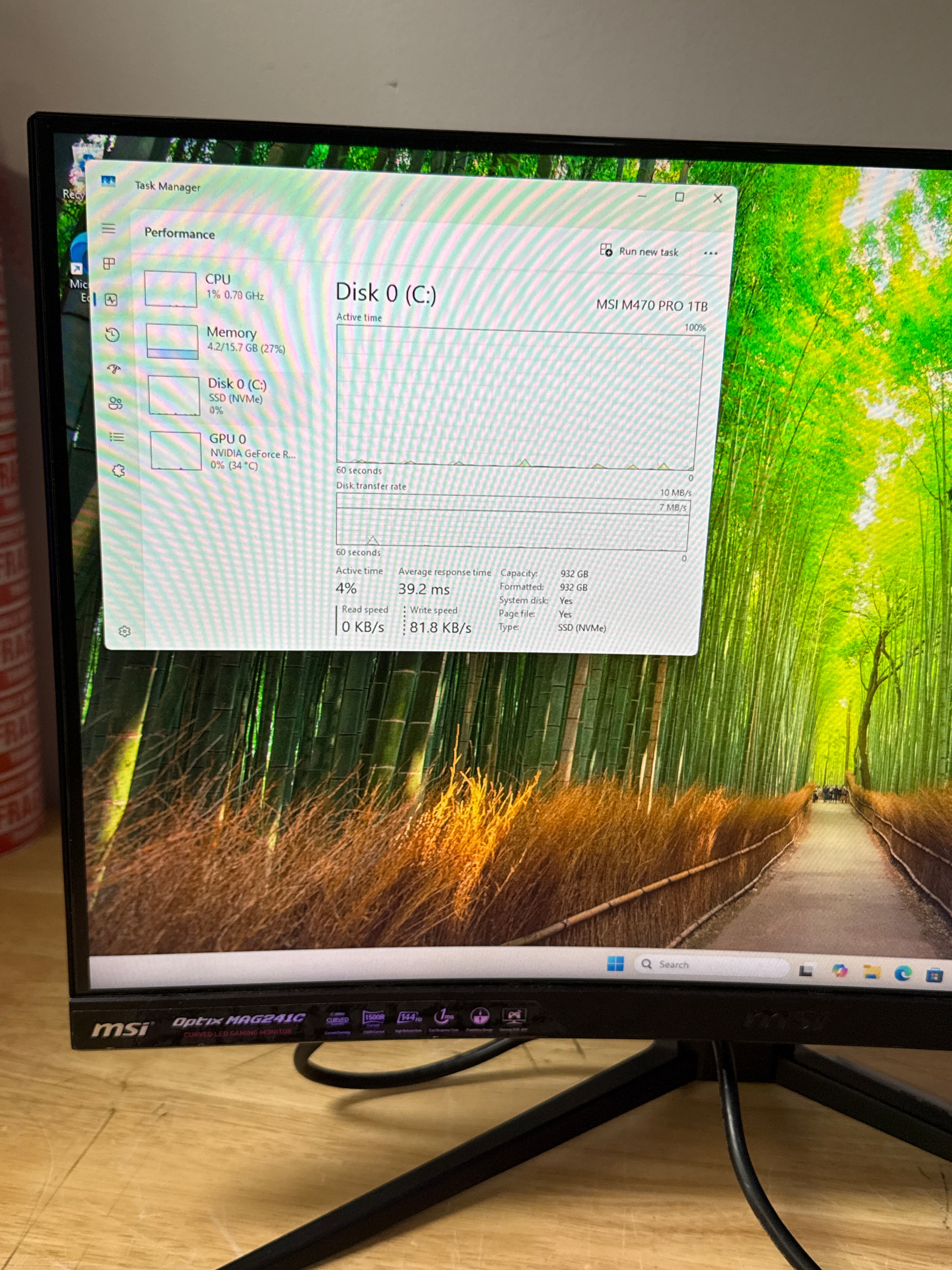Open the App history icon in sidebar
952x1270 pixels.
112,334
